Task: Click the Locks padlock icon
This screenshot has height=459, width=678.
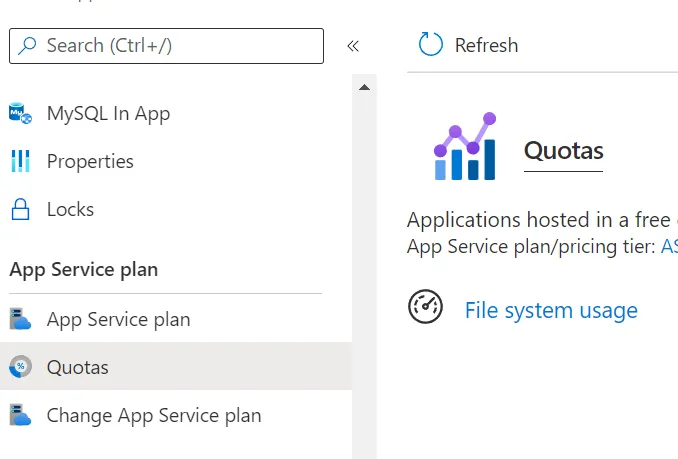Action: [x=20, y=209]
